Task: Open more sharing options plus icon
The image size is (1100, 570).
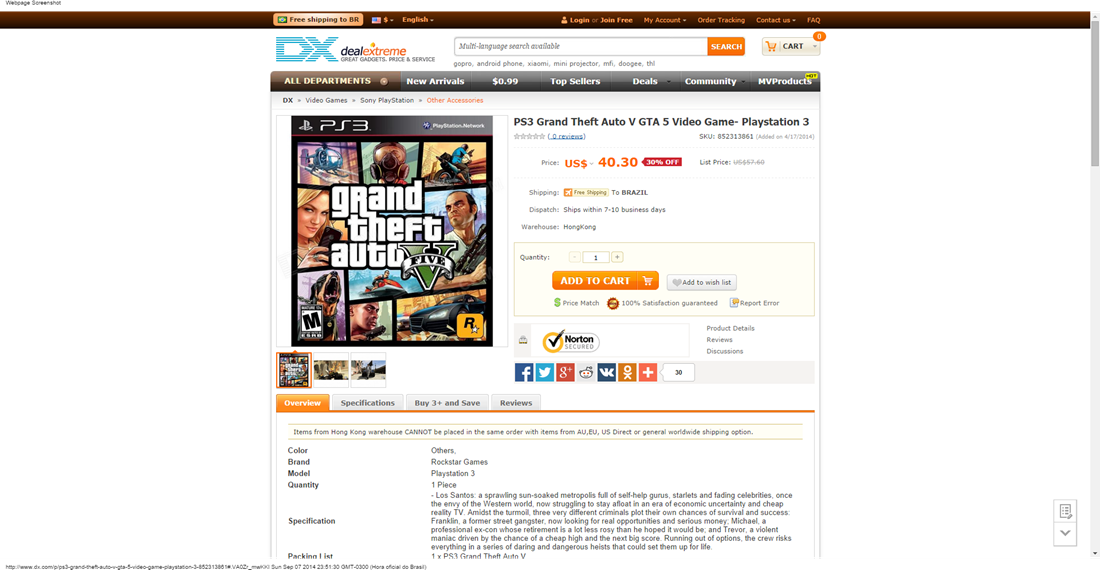Action: click(x=648, y=372)
